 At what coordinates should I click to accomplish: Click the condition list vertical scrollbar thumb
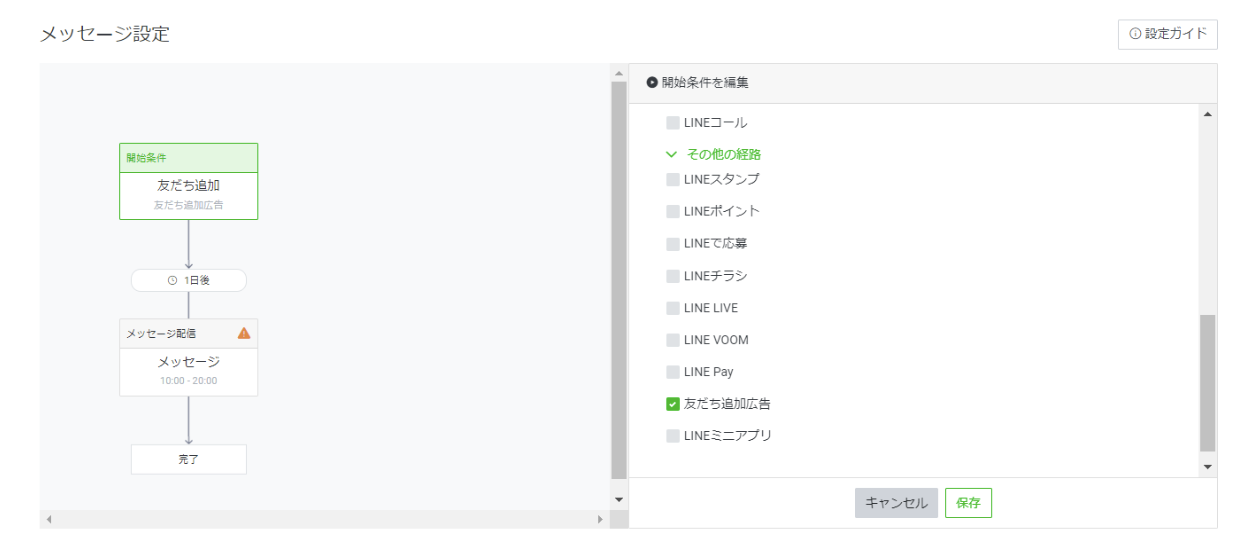click(1207, 382)
